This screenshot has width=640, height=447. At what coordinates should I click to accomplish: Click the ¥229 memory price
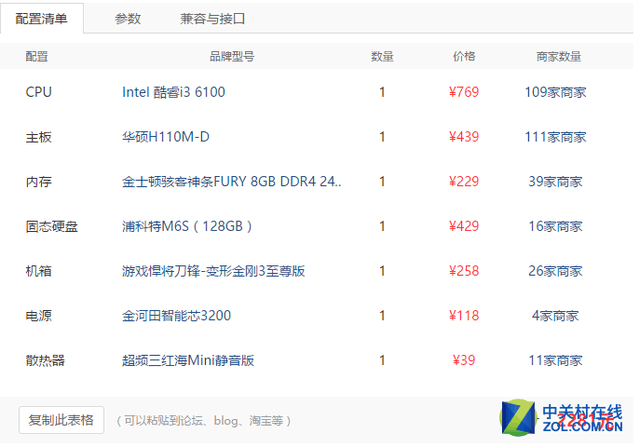pyautogui.click(x=464, y=182)
